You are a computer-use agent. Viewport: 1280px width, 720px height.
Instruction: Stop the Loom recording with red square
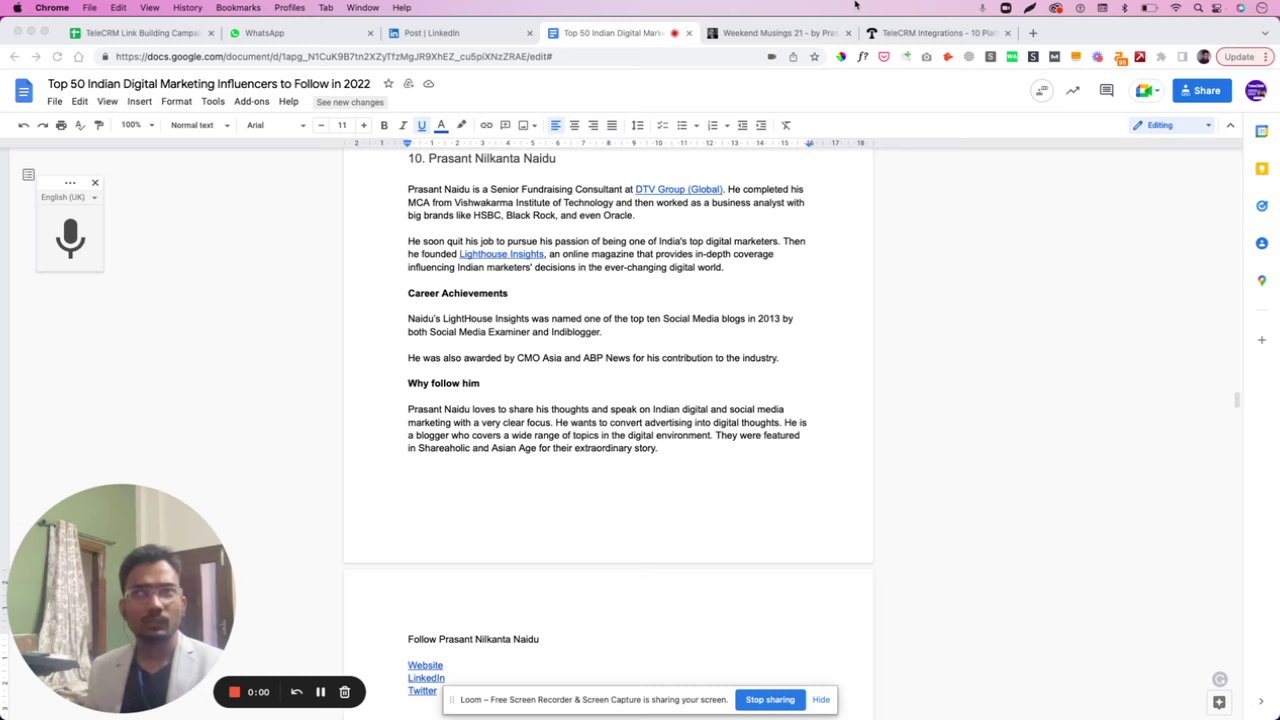click(x=234, y=692)
